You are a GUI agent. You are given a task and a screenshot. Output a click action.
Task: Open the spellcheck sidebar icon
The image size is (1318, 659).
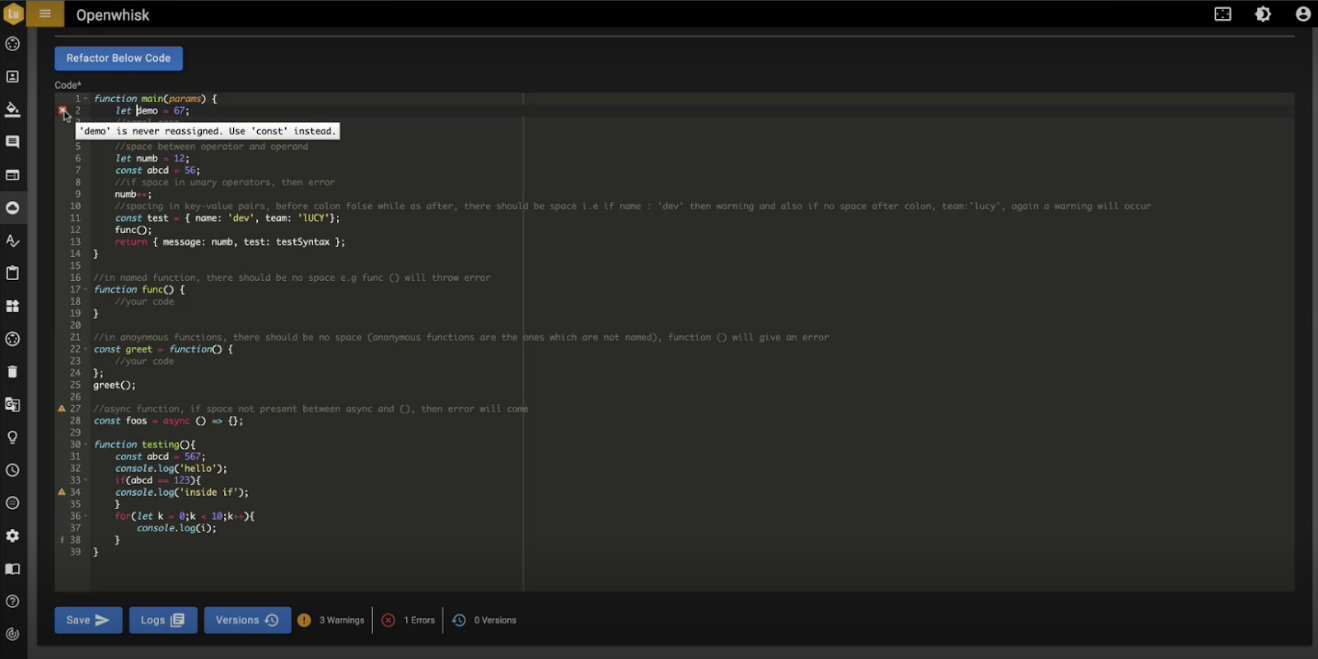point(13,241)
